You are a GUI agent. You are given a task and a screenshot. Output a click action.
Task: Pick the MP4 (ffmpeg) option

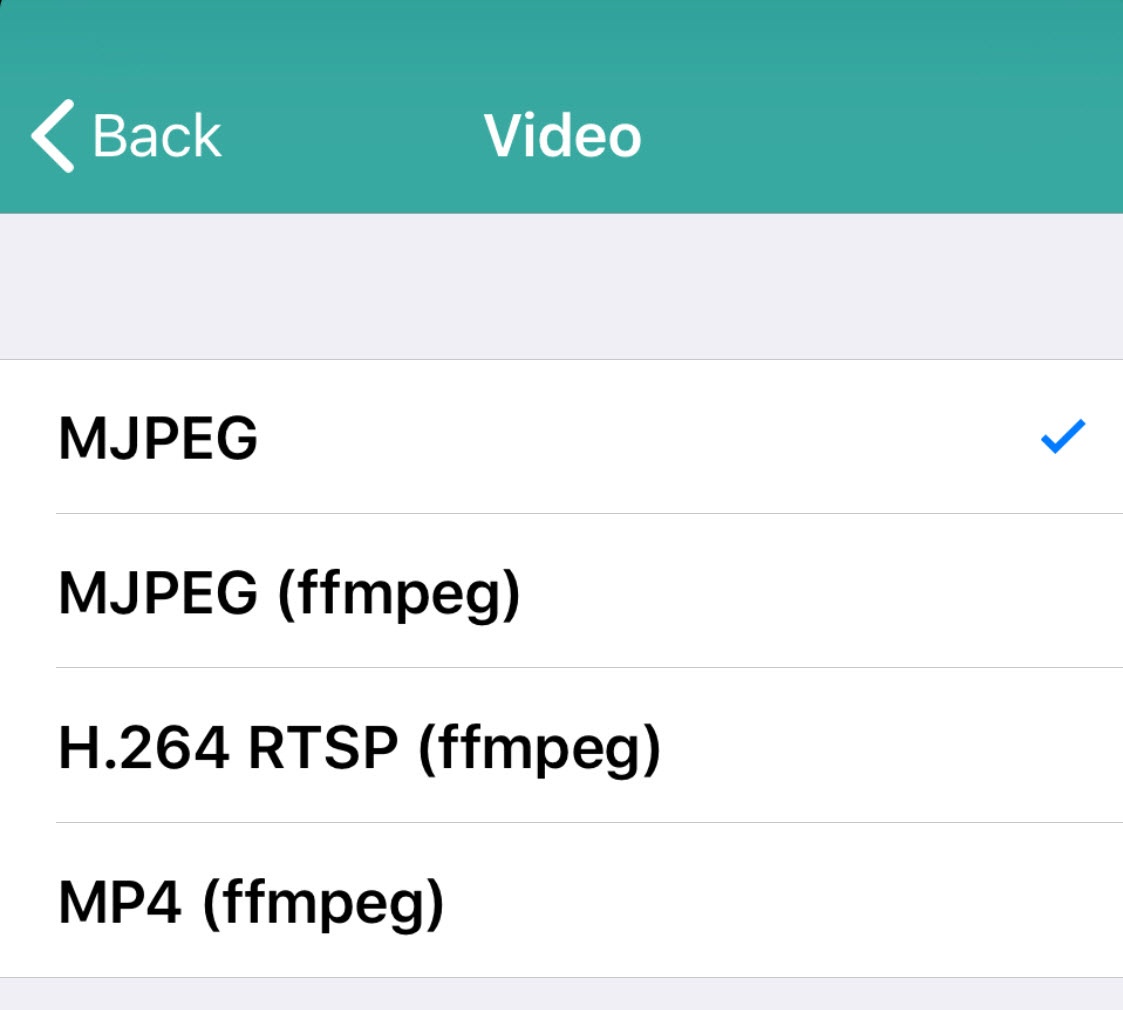(x=250, y=903)
